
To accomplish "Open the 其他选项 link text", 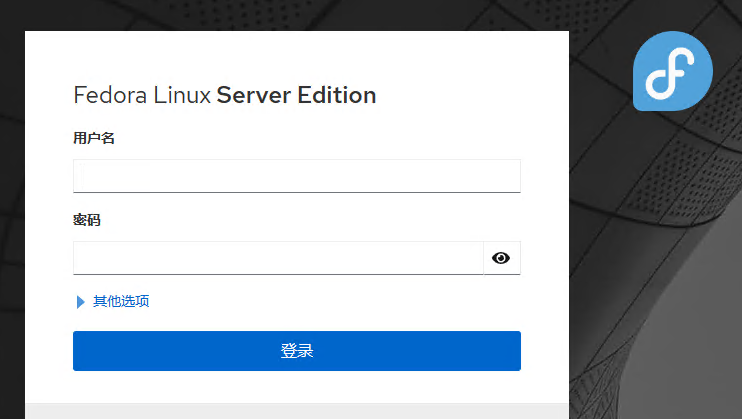I will click(x=121, y=301).
